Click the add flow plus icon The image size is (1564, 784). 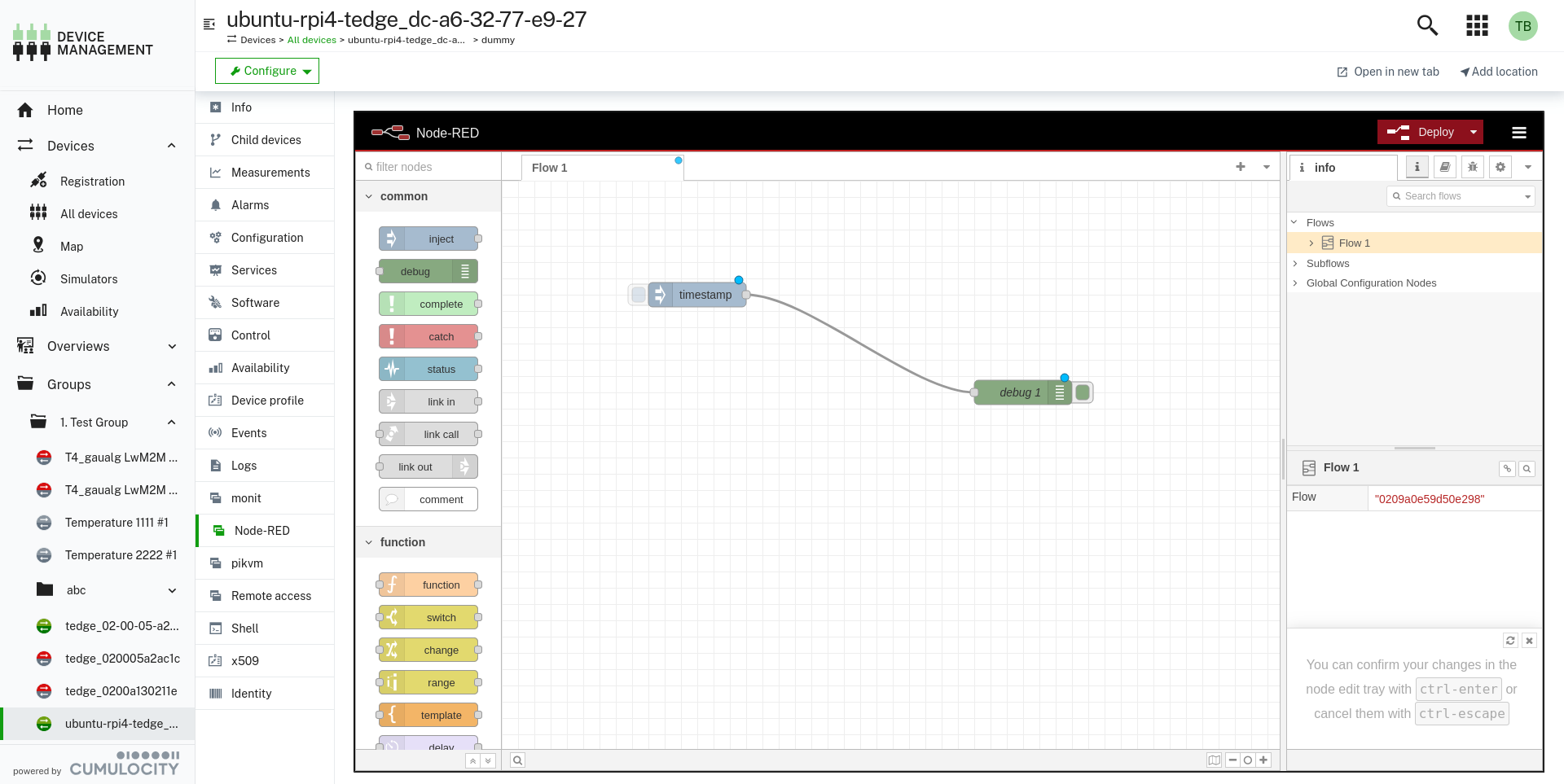[1240, 167]
